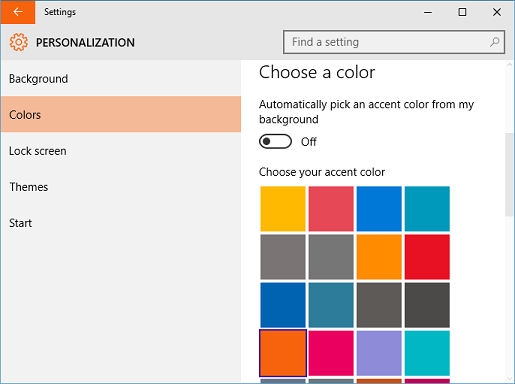This screenshot has height=384, width=515.
Task: Choose the teal blue swatch in top row
Action: (427, 209)
